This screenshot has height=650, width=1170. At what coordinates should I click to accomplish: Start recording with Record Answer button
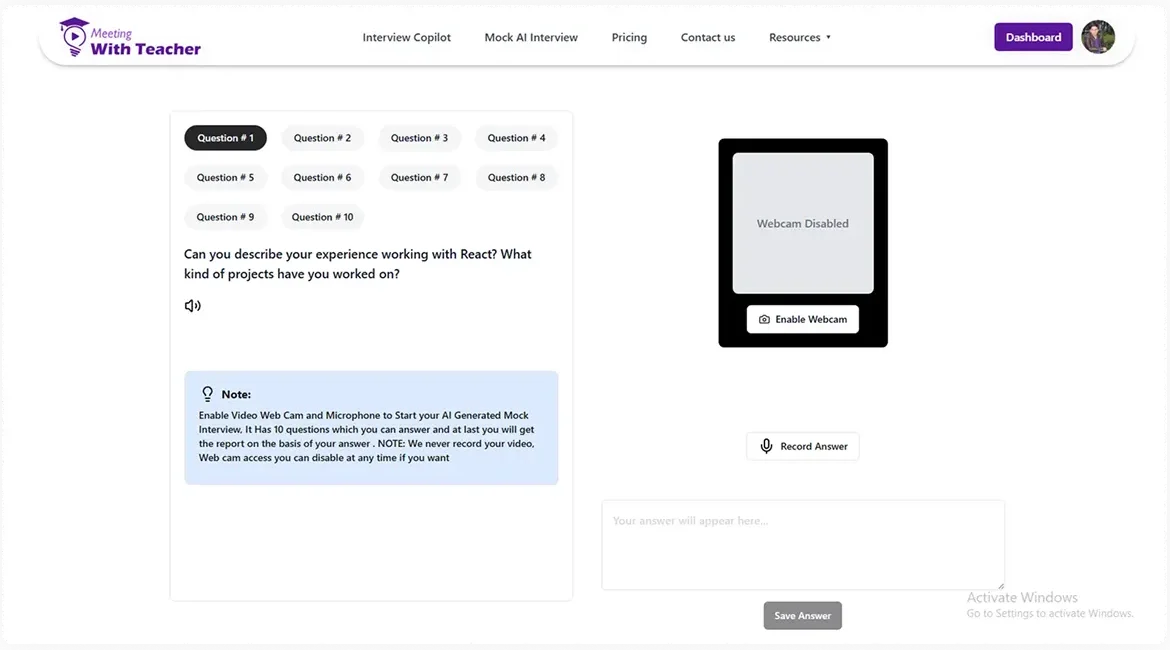click(802, 446)
